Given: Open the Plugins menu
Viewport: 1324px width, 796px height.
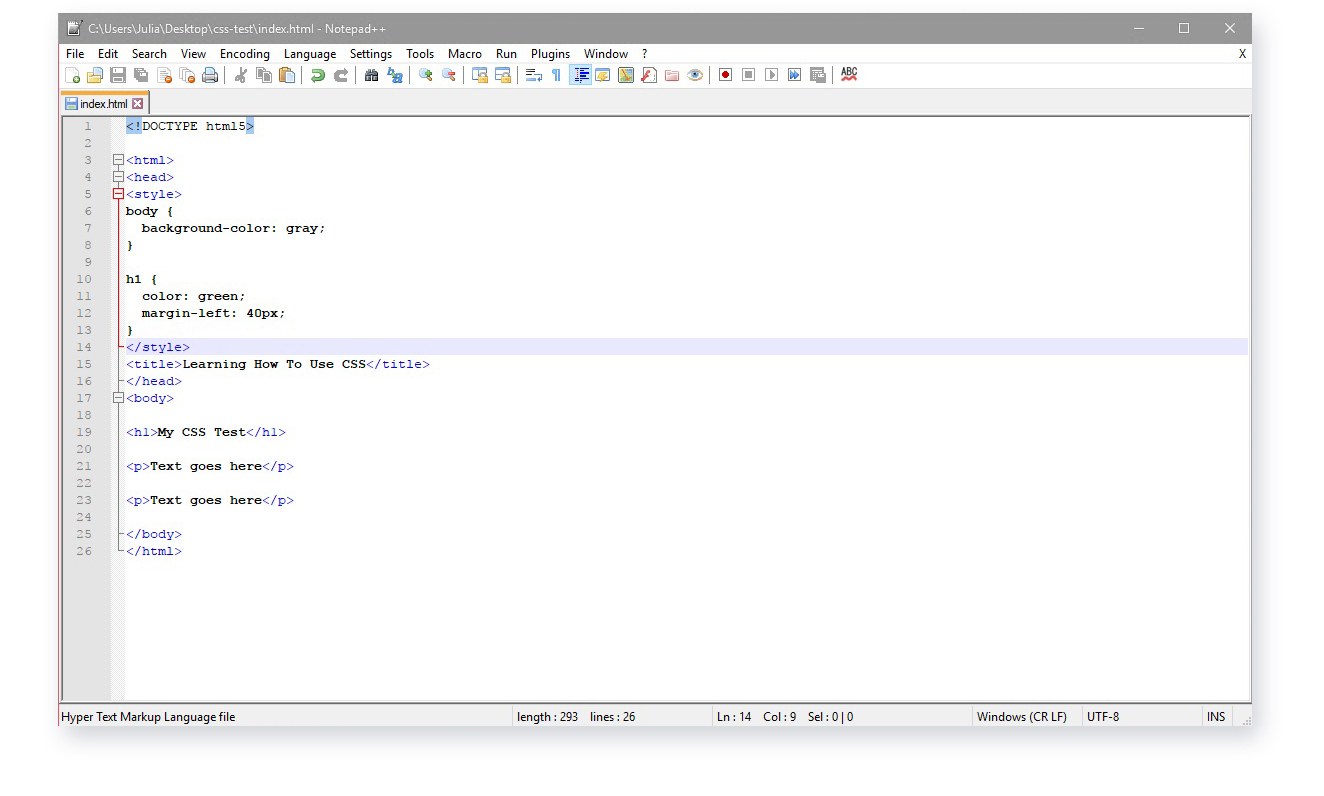Looking at the screenshot, I should pos(551,53).
